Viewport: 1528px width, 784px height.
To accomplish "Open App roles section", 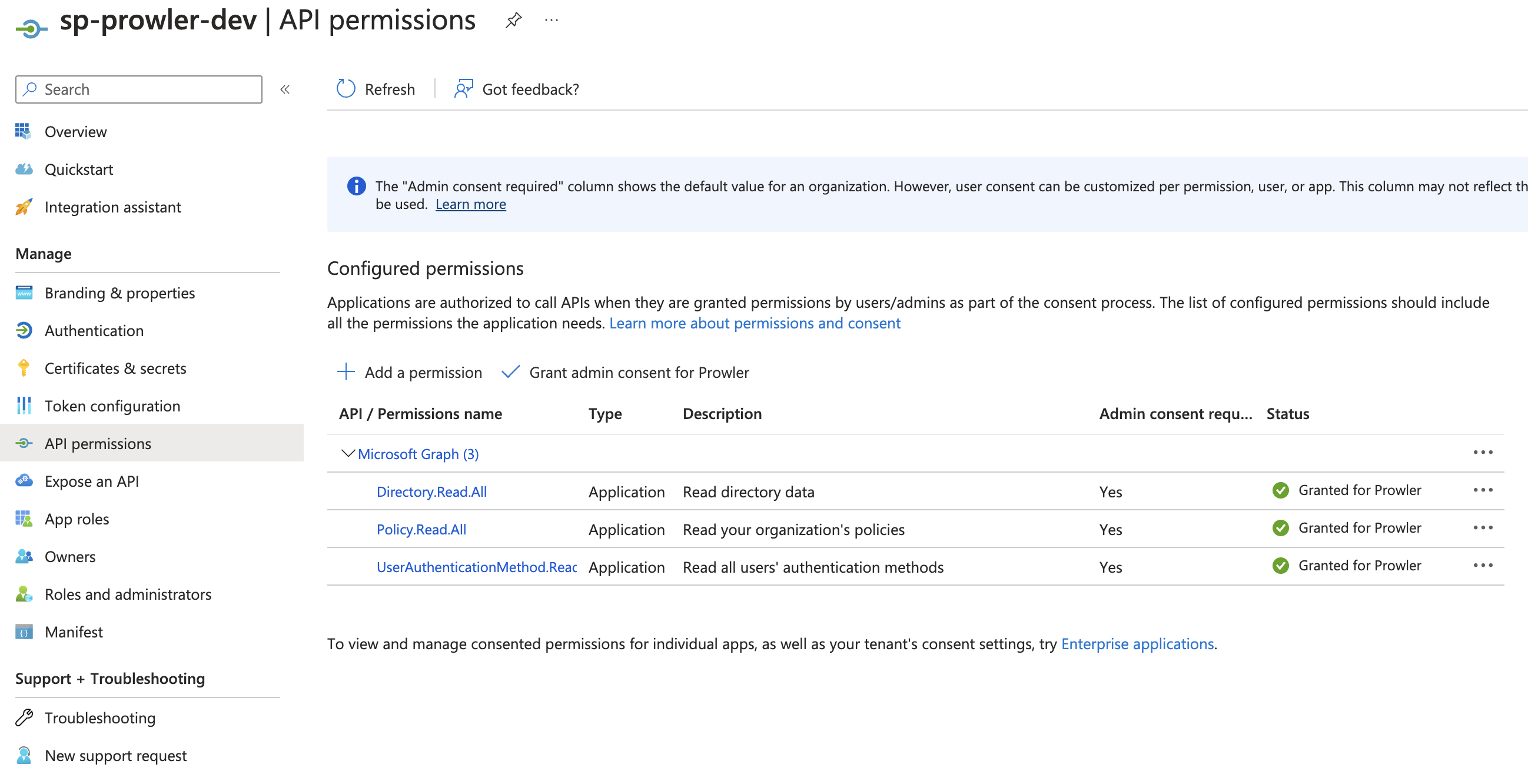I will point(77,519).
